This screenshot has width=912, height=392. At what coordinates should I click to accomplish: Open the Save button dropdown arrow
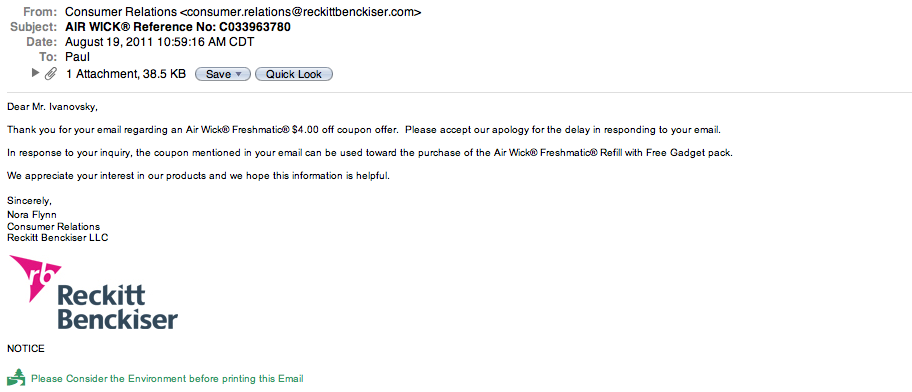tap(238, 74)
